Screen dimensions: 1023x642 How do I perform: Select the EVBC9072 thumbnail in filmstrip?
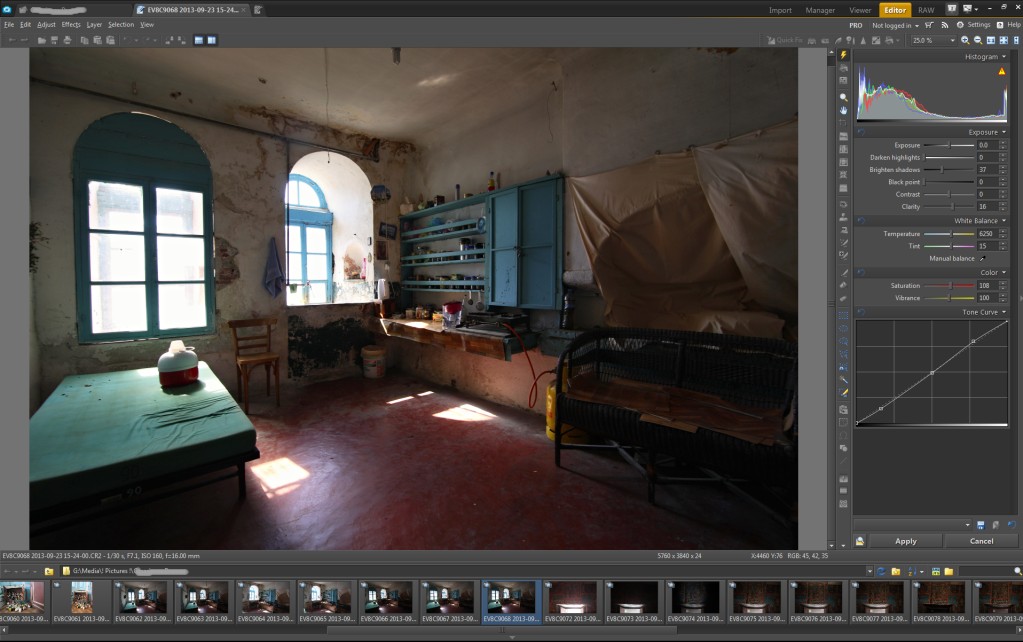tap(574, 598)
